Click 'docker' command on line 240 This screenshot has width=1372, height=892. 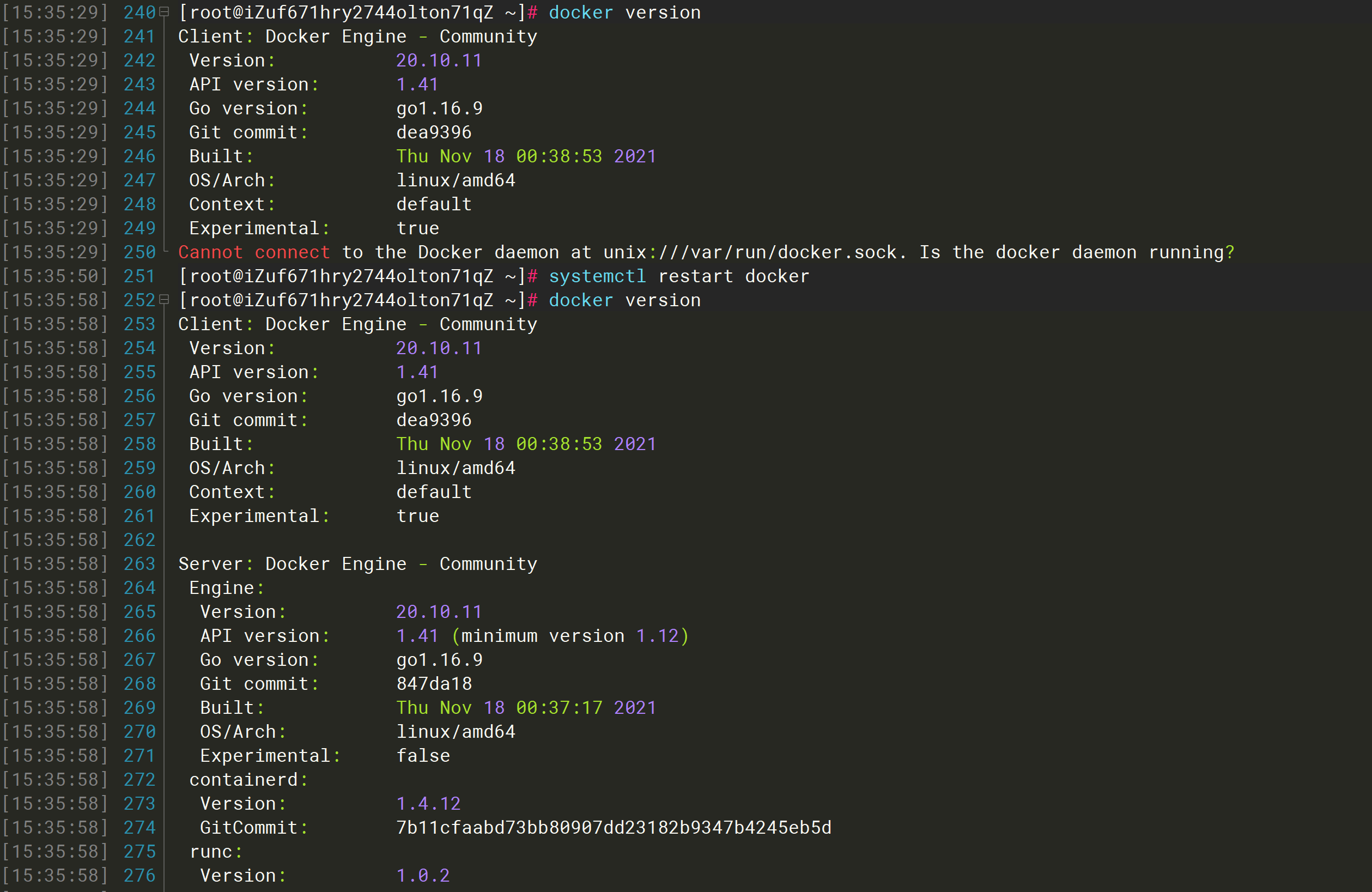click(580, 13)
